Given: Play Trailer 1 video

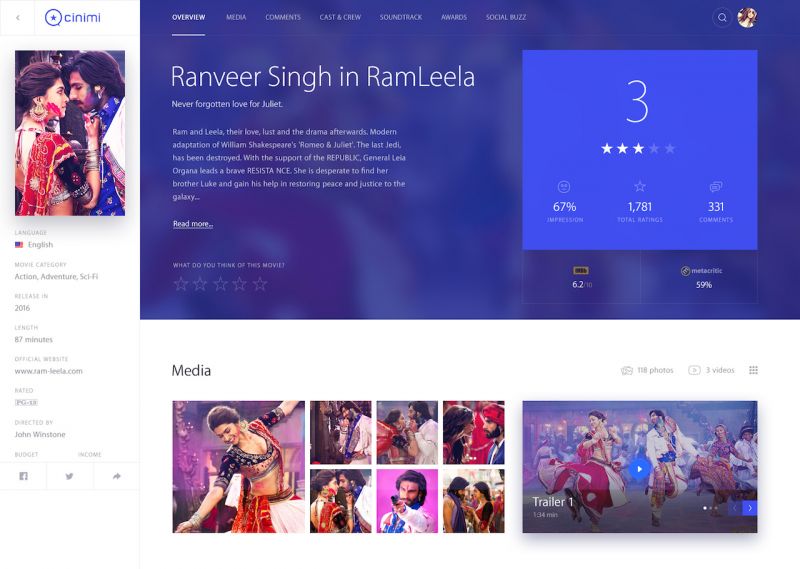Looking at the screenshot, I should coord(639,469).
